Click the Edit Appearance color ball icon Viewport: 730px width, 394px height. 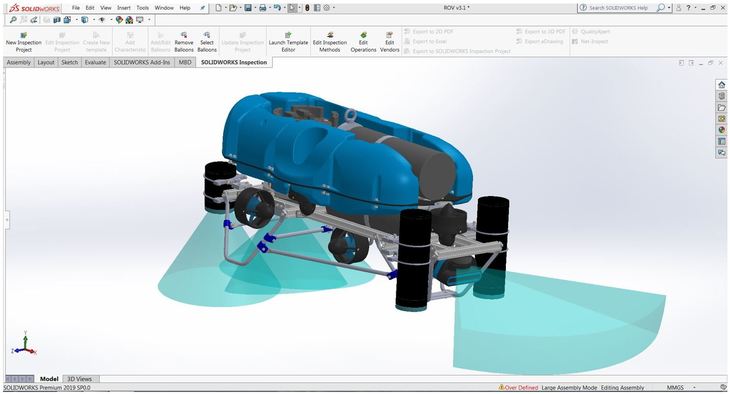(x=119, y=20)
